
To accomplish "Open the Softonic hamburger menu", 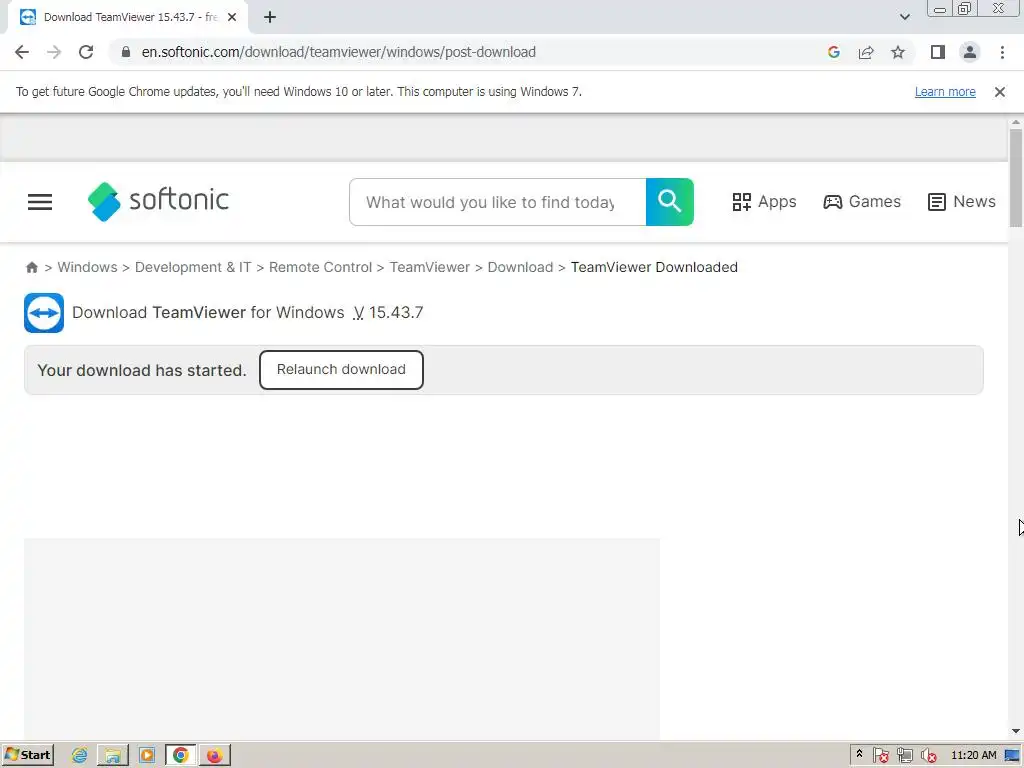I will 40,202.
